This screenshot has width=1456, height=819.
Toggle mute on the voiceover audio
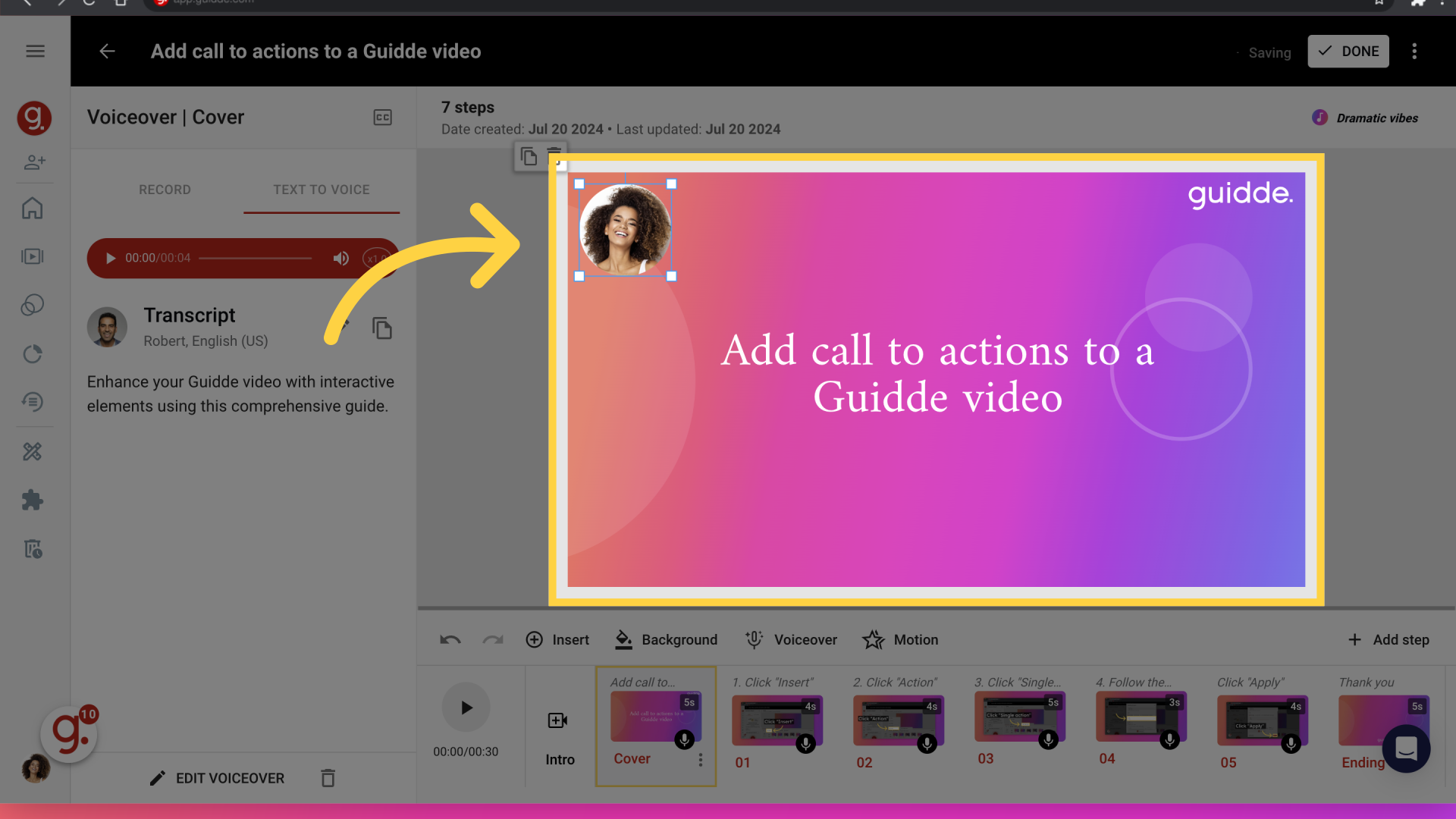[x=341, y=258]
